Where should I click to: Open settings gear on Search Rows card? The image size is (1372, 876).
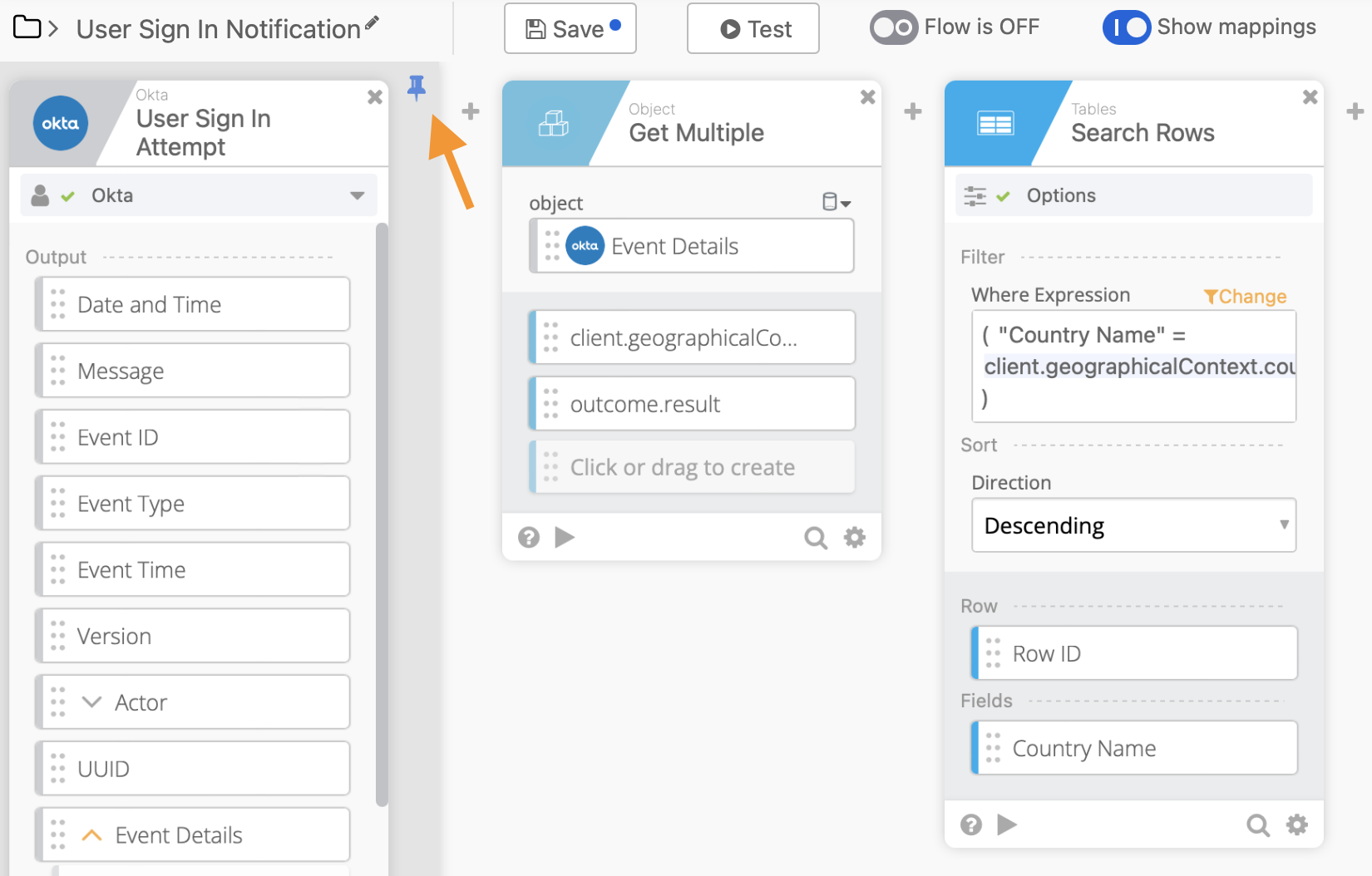click(1296, 824)
